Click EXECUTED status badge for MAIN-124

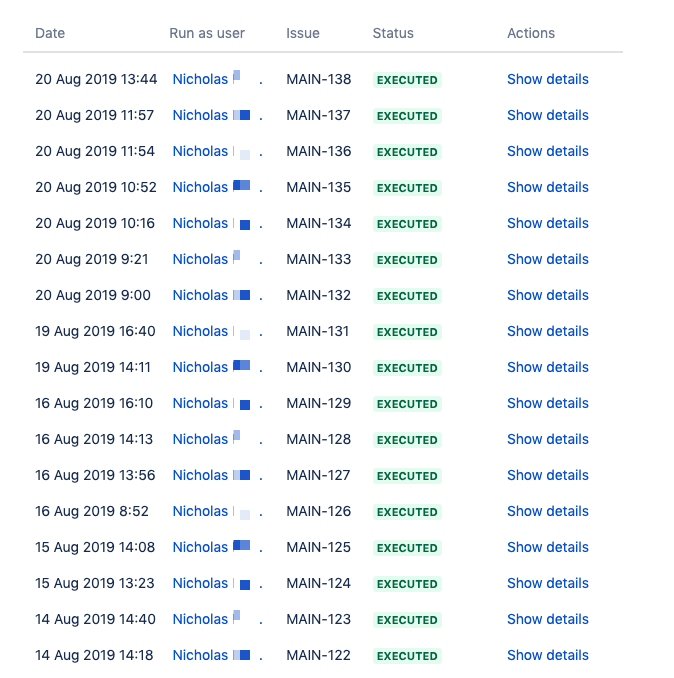pos(407,584)
